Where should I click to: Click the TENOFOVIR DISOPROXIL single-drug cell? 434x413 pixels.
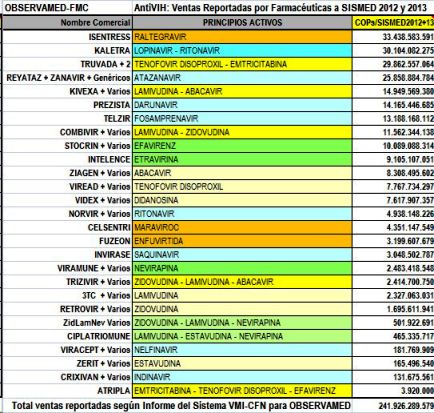[242, 187]
